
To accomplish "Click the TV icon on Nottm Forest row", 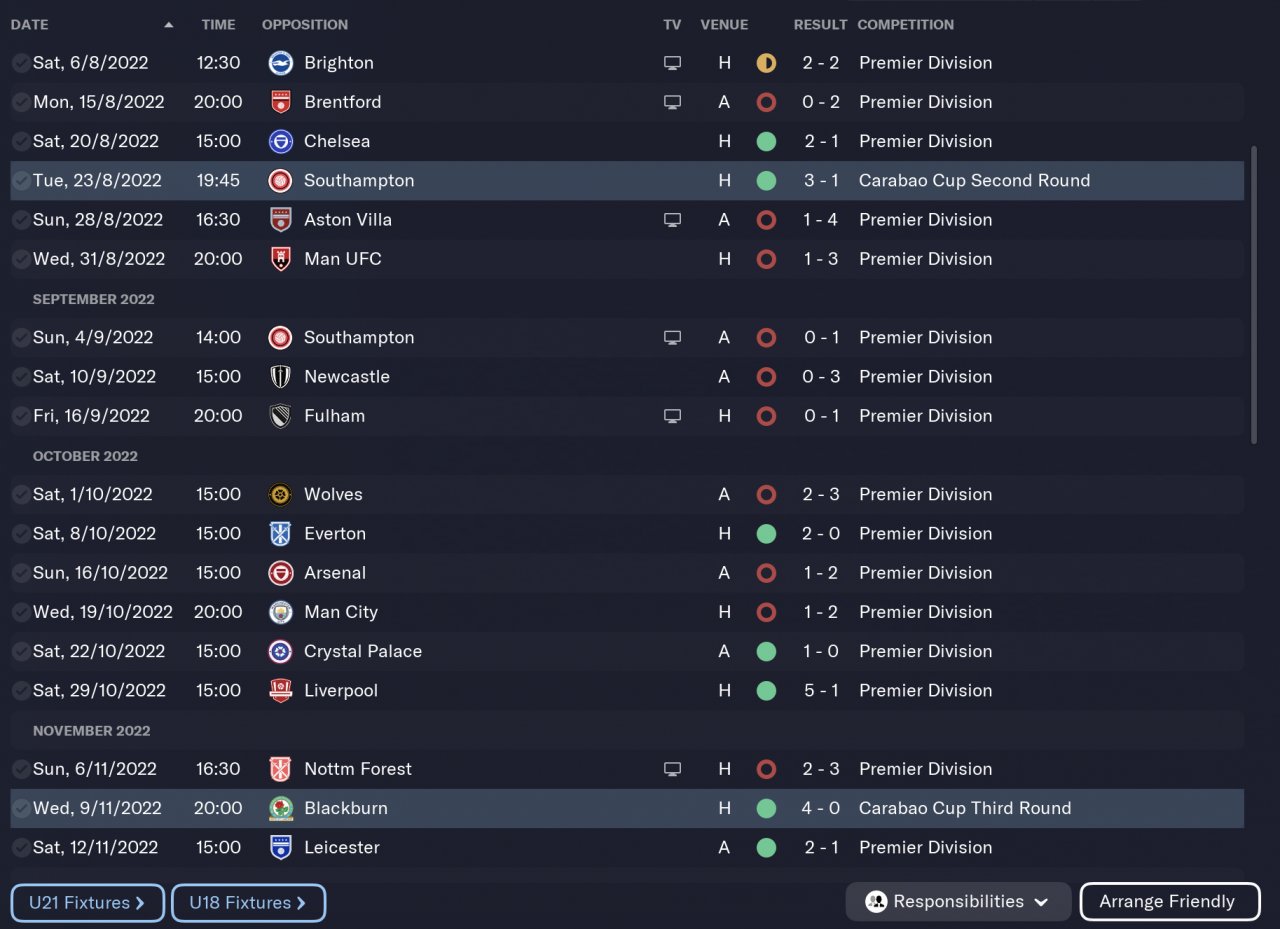I will (673, 769).
